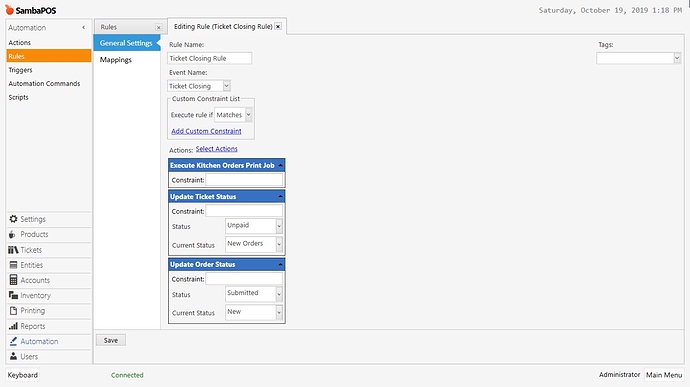Screen dimensions: 690x387
Task: Click Select Actions link
Action: [217, 149]
